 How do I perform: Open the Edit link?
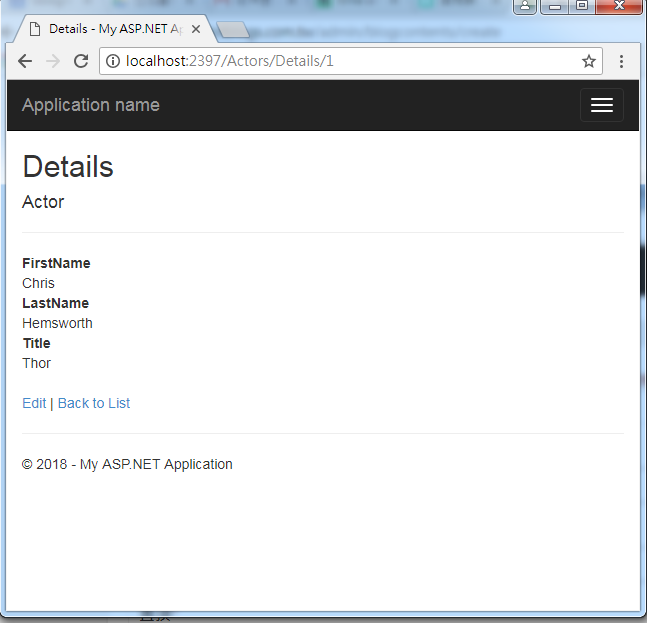[x=34, y=403]
